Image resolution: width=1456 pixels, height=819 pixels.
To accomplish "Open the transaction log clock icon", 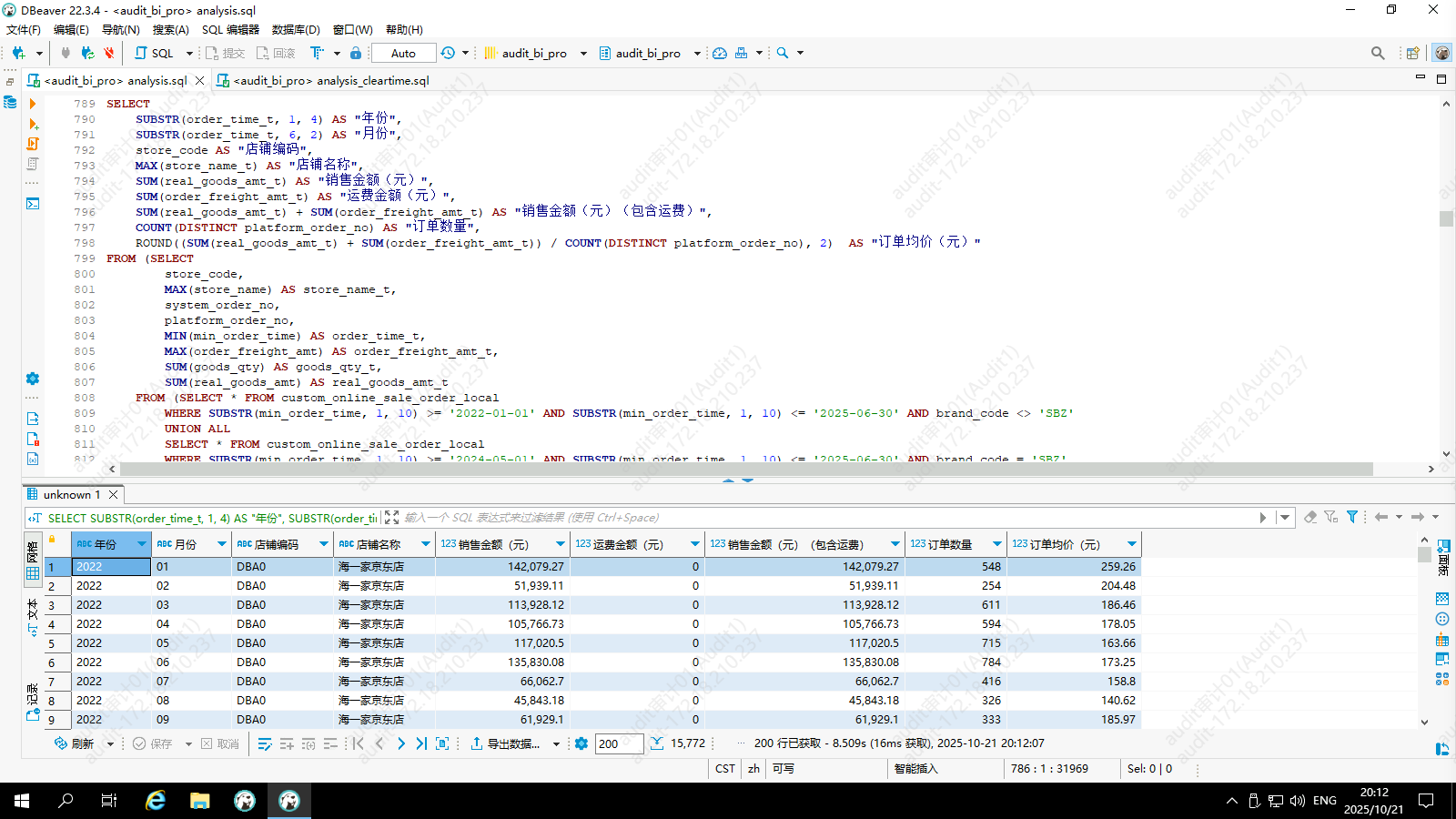I will 448,53.
